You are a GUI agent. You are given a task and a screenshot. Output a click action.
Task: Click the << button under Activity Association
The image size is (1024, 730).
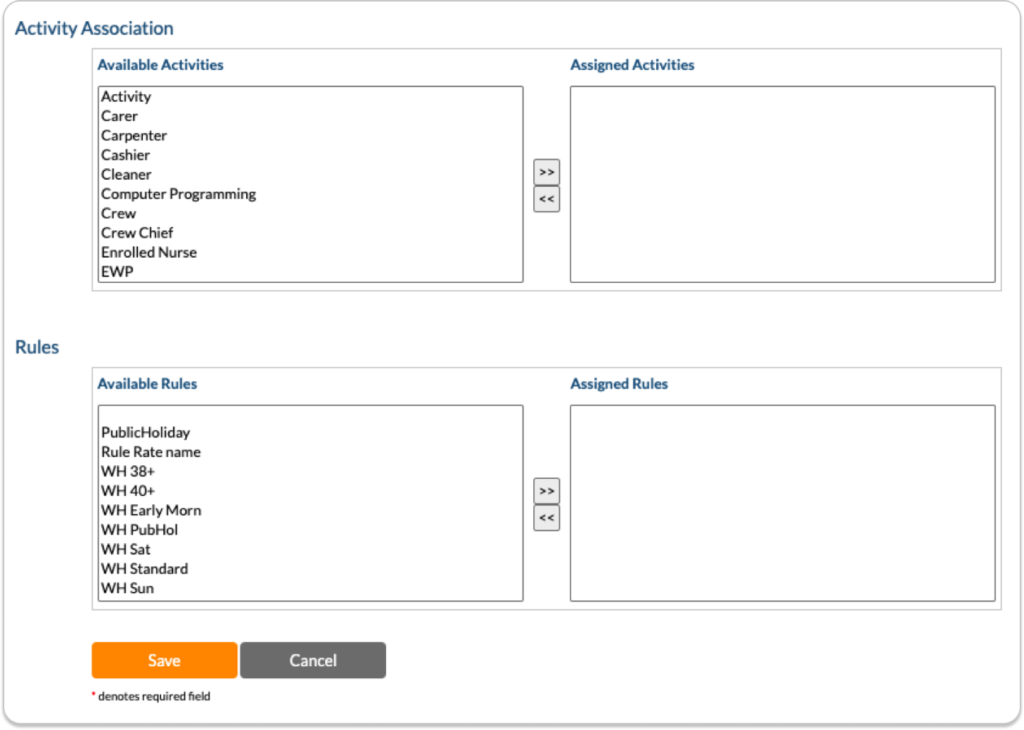546,200
